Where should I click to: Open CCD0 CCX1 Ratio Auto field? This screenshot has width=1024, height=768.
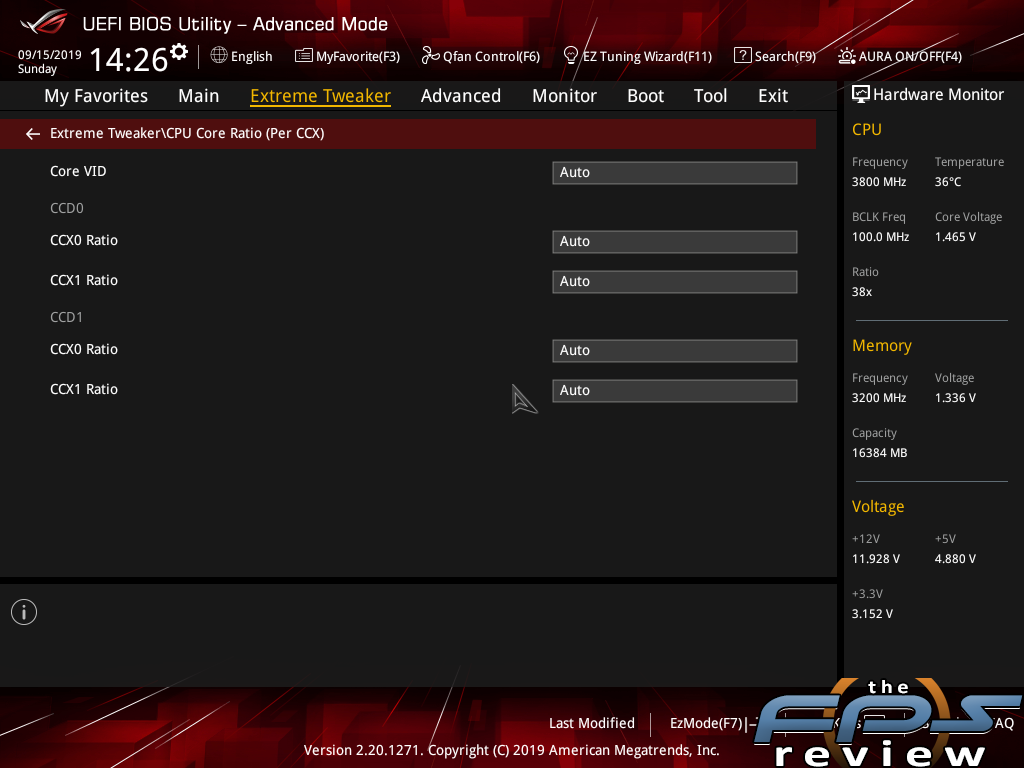click(x=675, y=281)
